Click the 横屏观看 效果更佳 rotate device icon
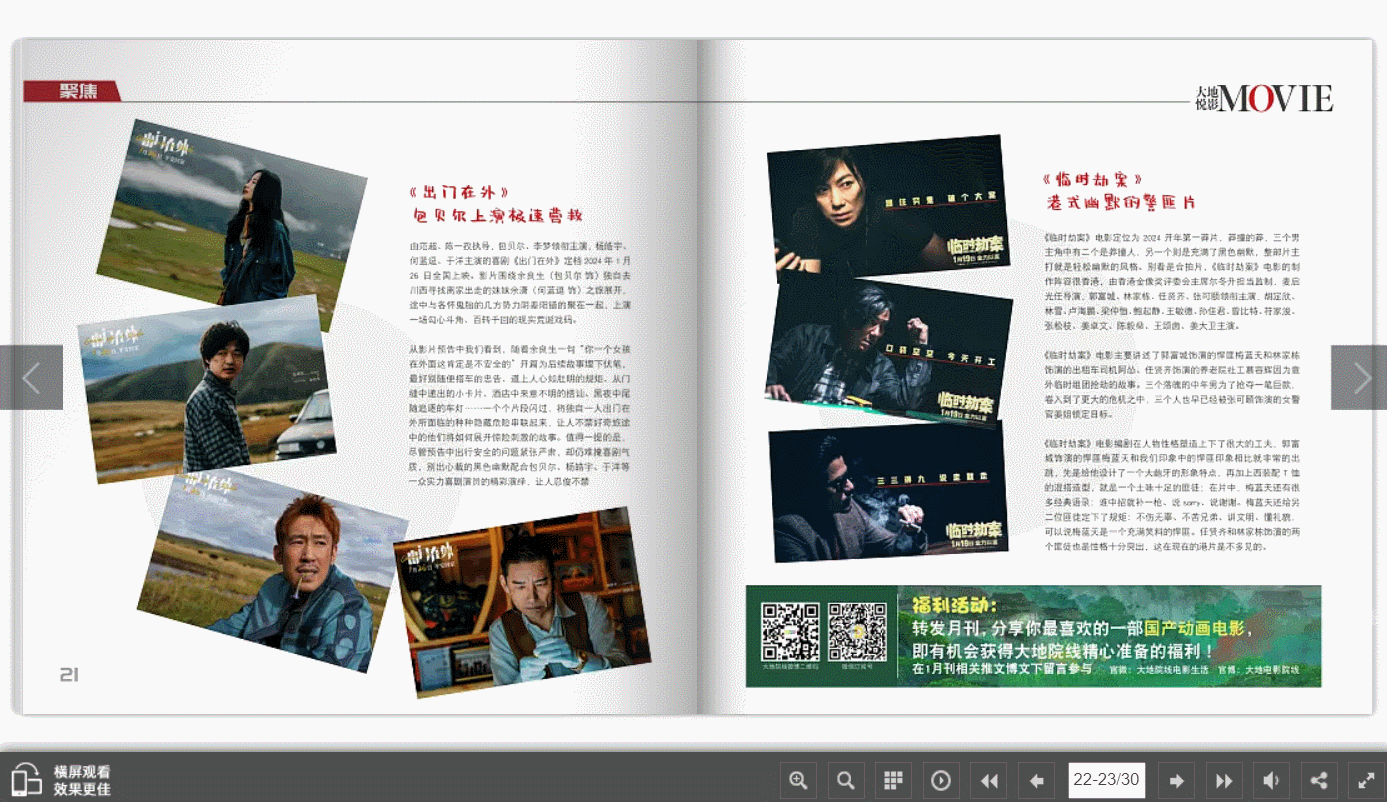Image resolution: width=1387 pixels, height=802 pixels. click(26, 780)
